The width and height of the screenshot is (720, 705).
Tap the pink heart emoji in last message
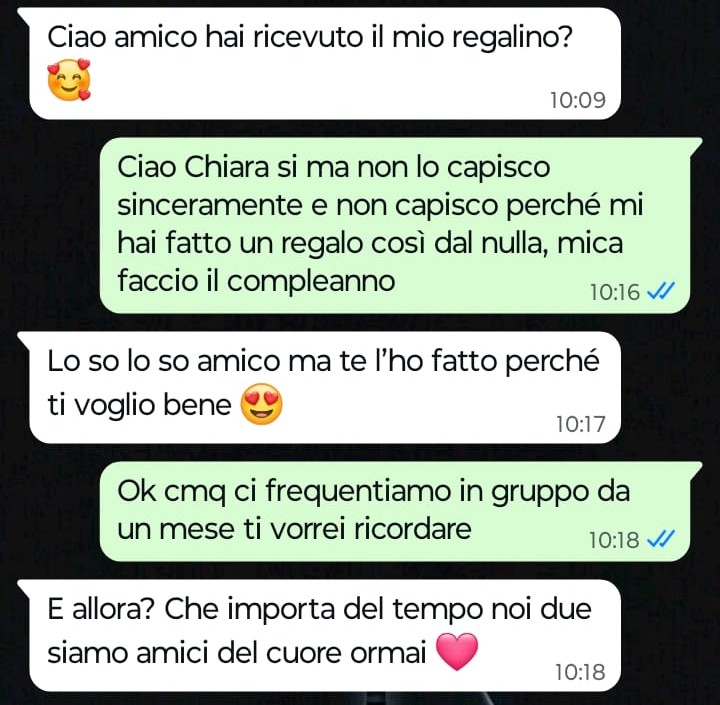[x=456, y=651]
